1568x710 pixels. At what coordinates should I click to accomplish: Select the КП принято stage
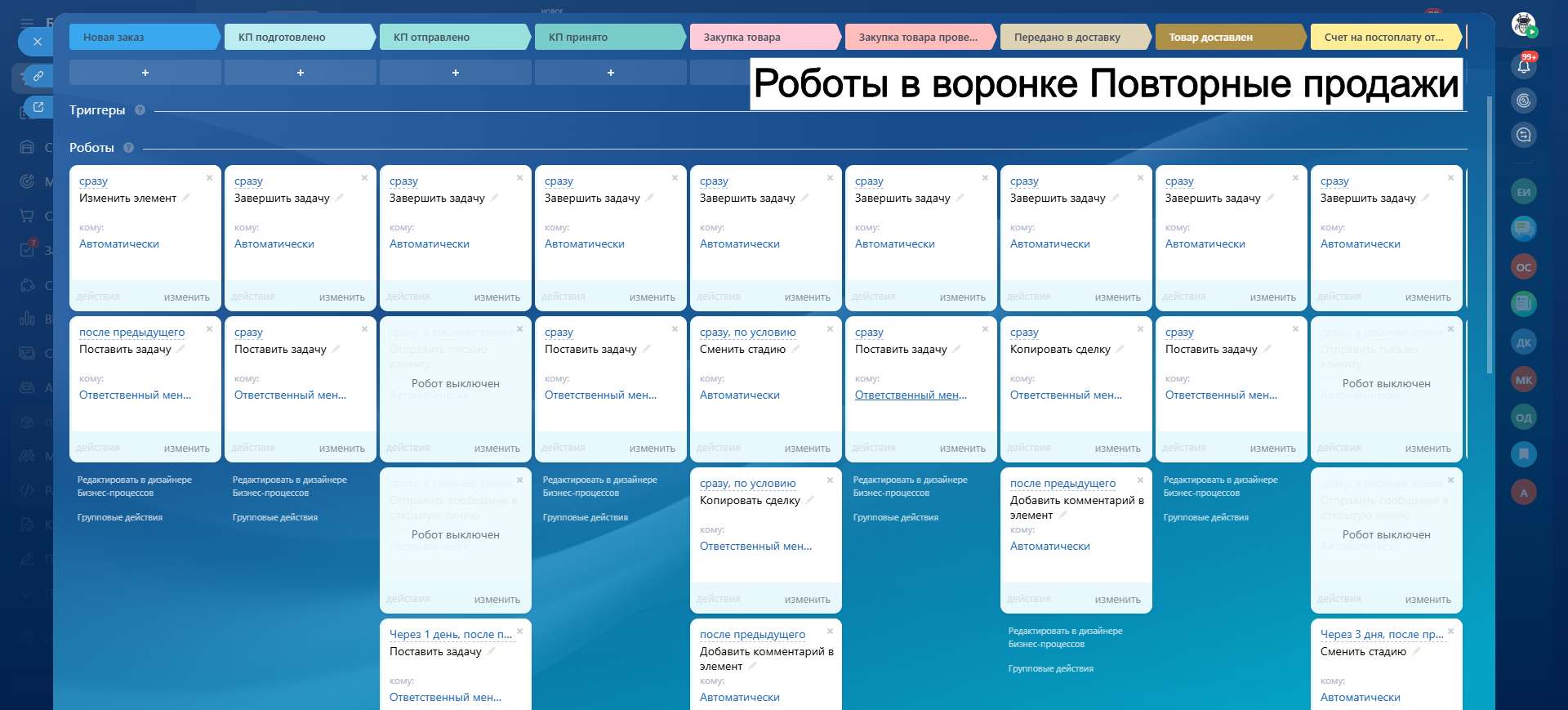pyautogui.click(x=608, y=37)
